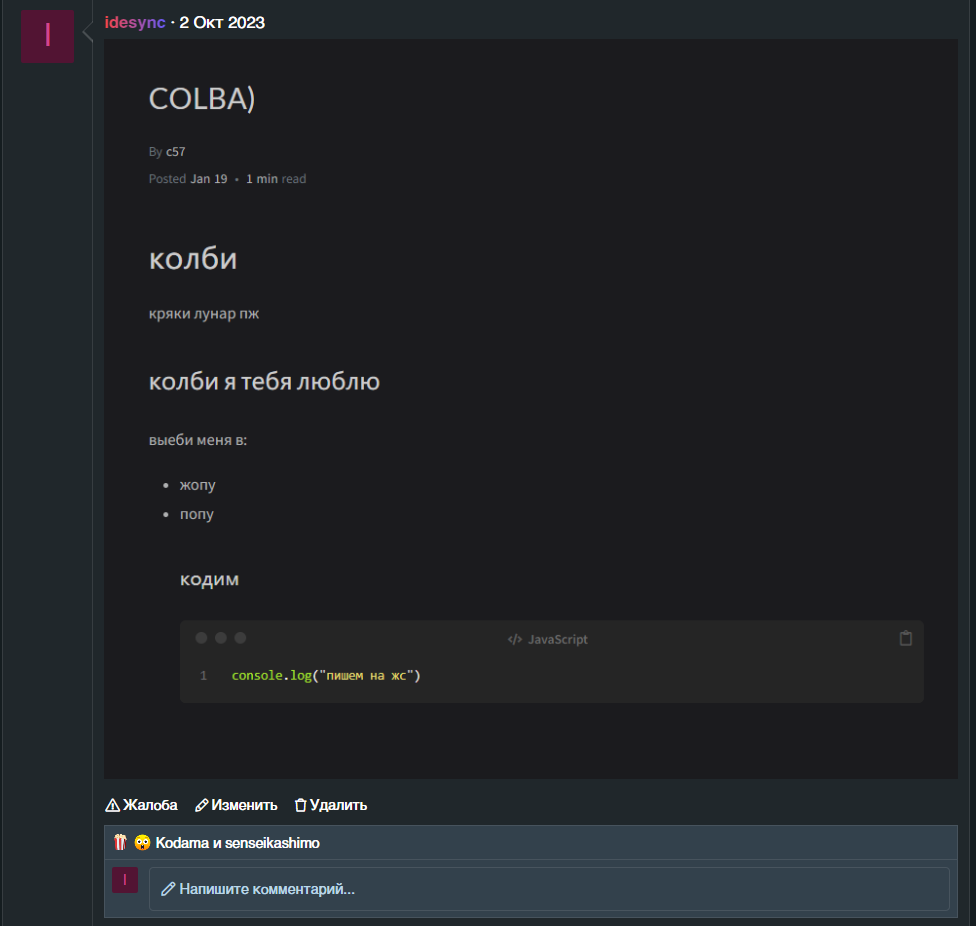
Task: Click the c57 author name in the post
Action: click(x=176, y=152)
